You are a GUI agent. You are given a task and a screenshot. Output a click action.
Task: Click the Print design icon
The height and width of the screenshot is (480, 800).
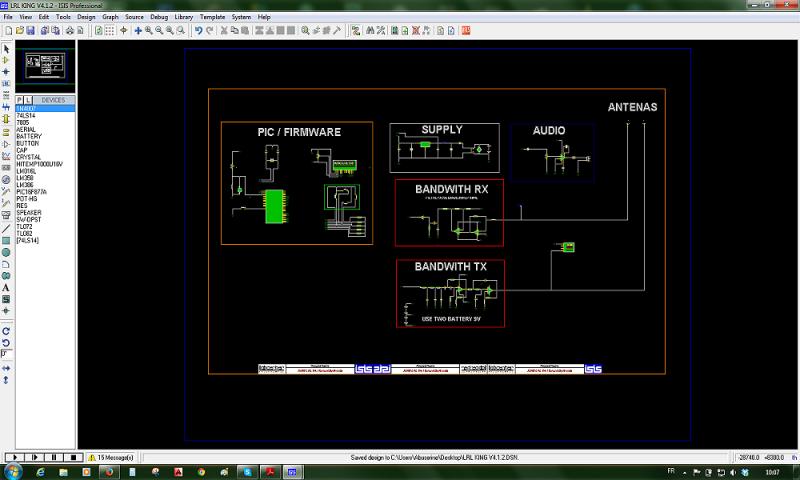[x=70, y=31]
